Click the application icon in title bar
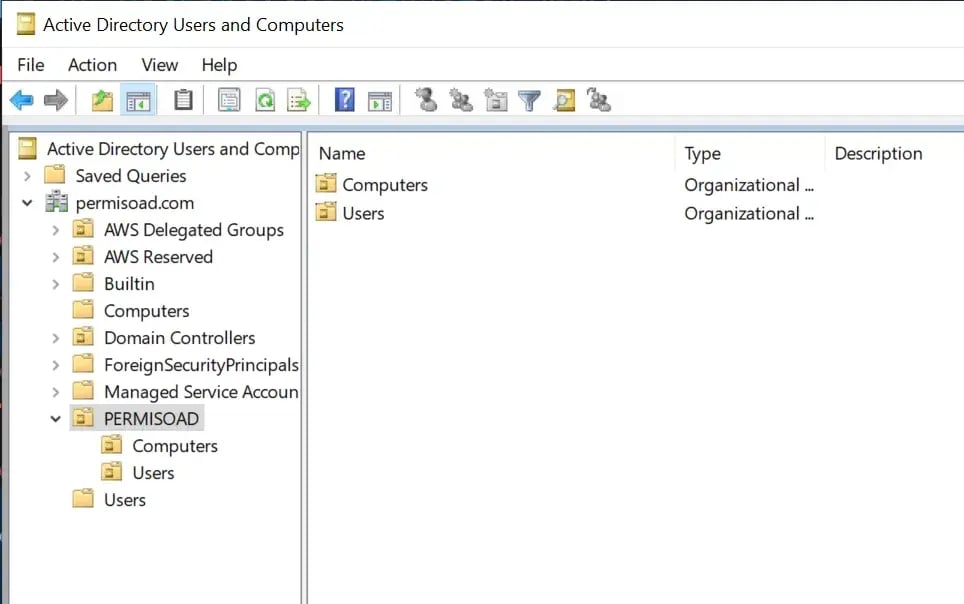This screenshot has width=964, height=604. click(26, 25)
